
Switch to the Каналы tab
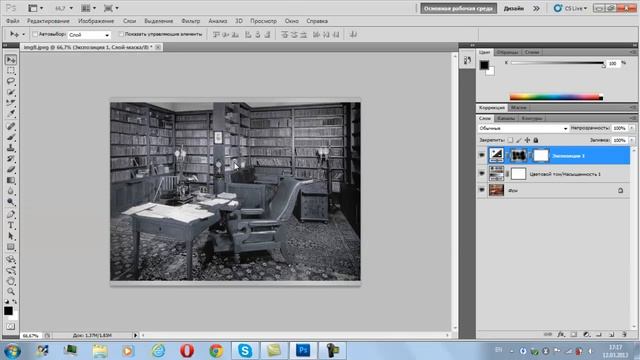click(x=507, y=118)
